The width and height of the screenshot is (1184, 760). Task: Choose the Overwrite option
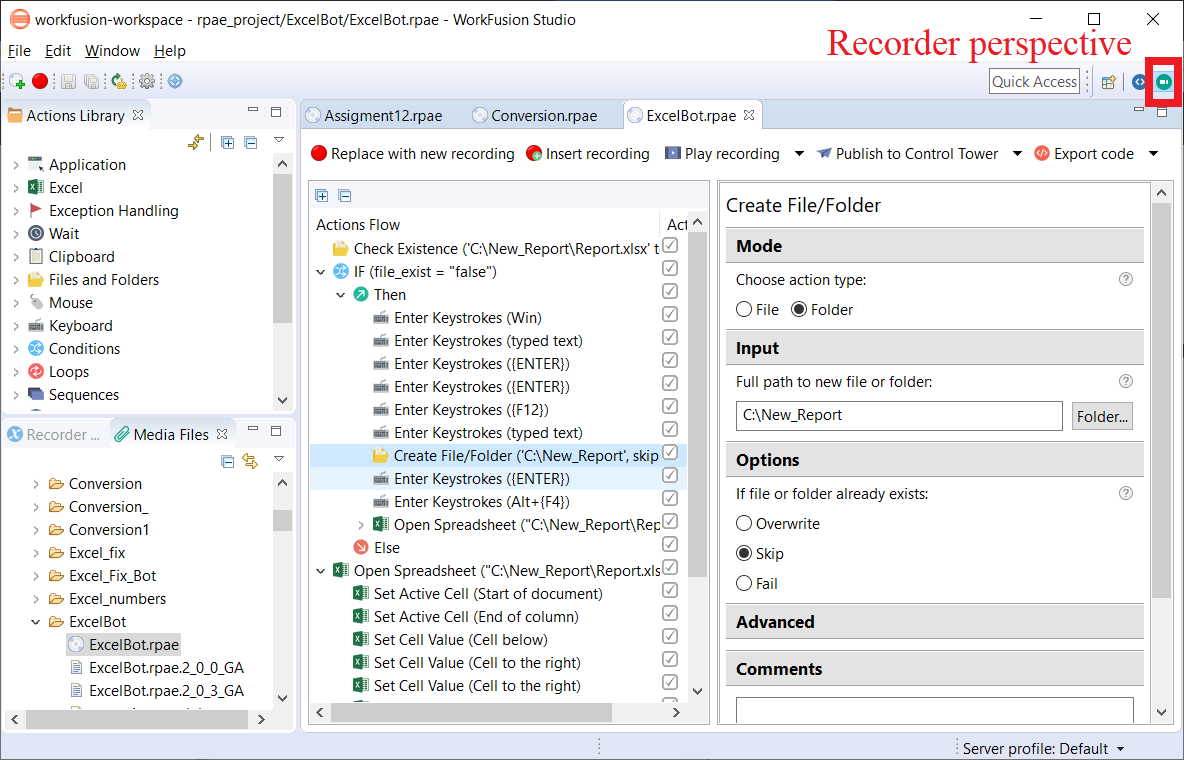[x=745, y=523]
